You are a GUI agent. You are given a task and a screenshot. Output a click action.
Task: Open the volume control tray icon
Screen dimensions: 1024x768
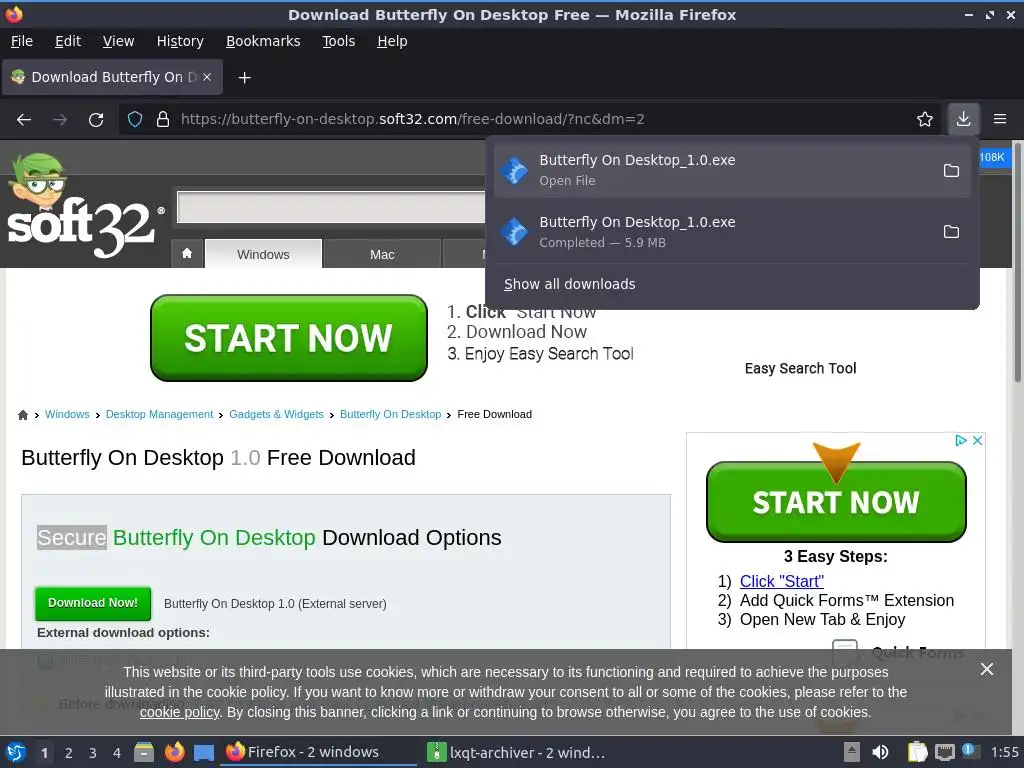(880, 752)
